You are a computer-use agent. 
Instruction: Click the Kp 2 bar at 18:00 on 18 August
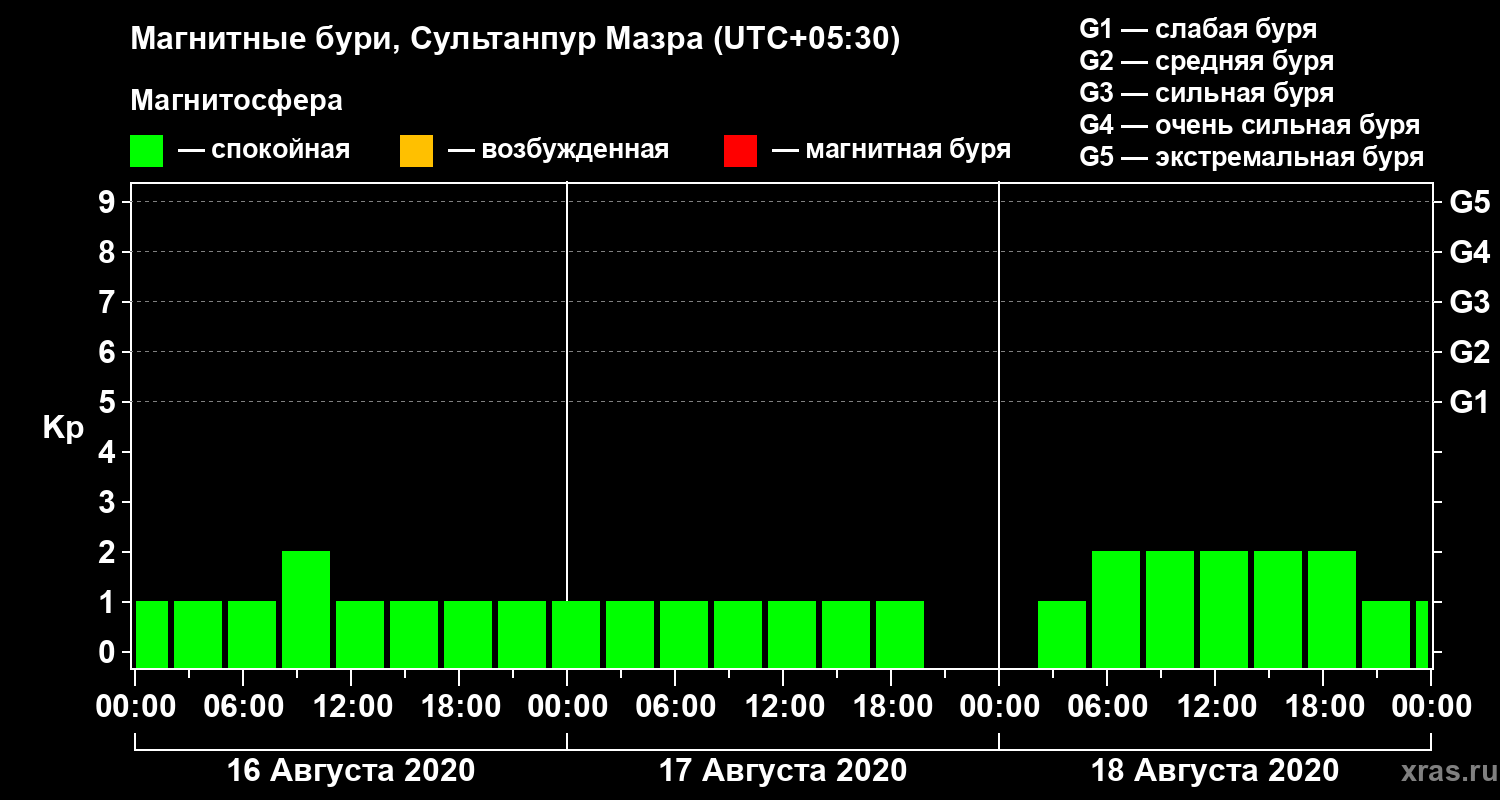pyautogui.click(x=1332, y=609)
